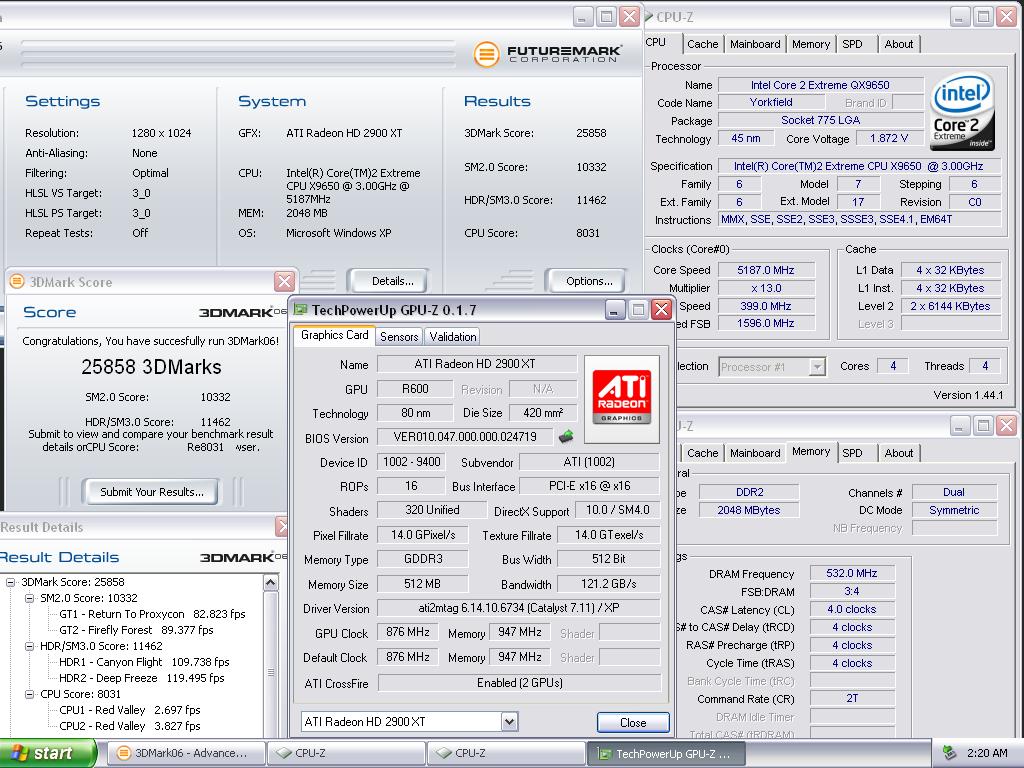Screen dimensions: 1024x768
Task: Click Submit Your Results... button
Action: tap(152, 492)
